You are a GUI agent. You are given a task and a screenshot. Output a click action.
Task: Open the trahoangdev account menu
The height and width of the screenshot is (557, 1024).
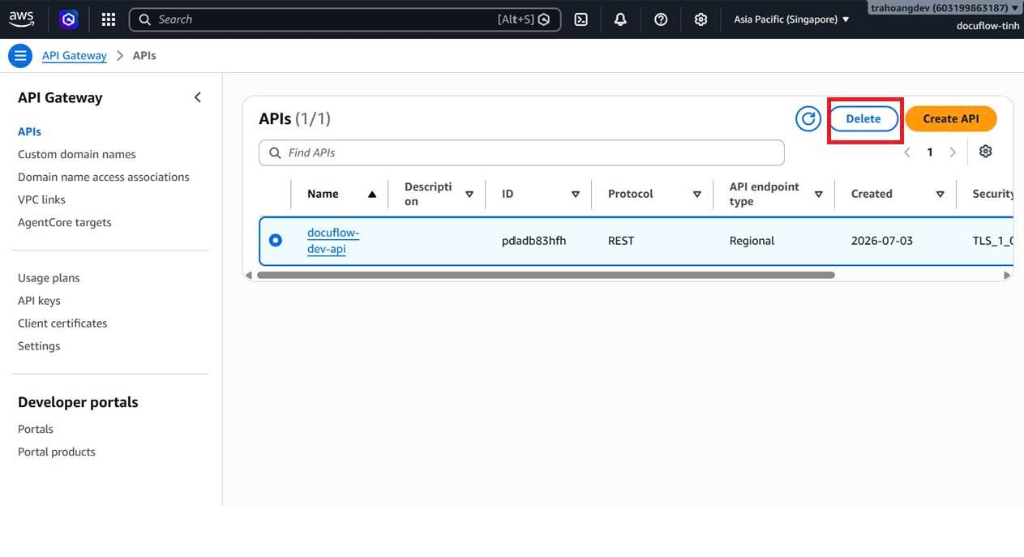click(945, 8)
